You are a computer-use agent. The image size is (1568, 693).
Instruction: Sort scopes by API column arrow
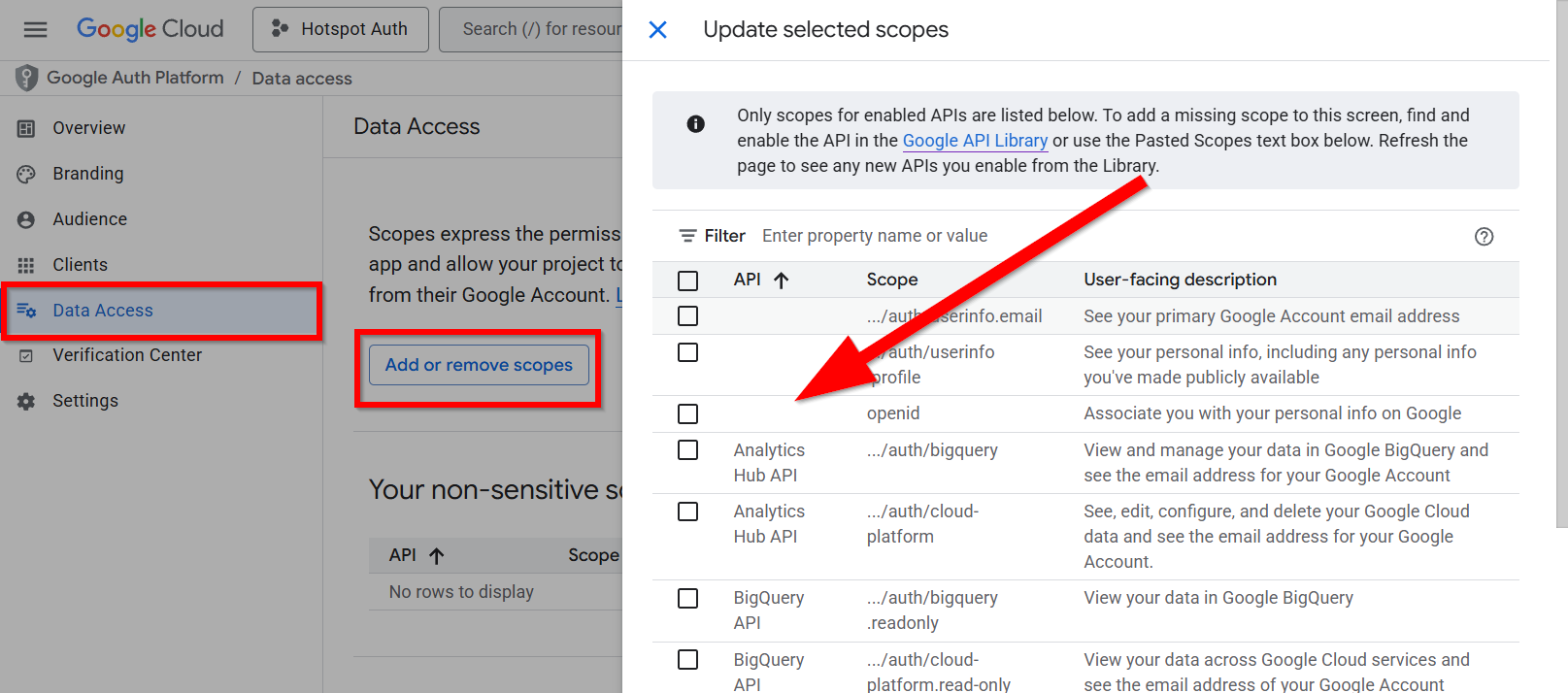point(782,280)
